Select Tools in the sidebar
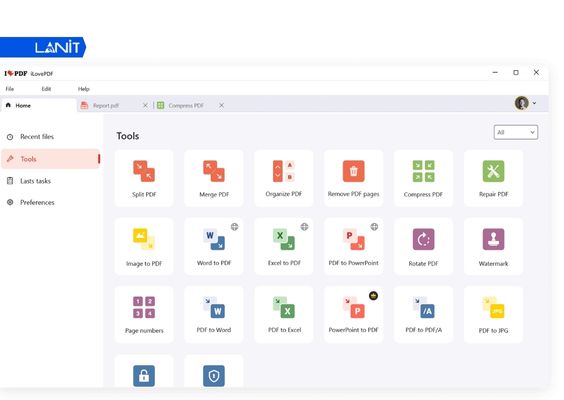This screenshot has width=564, height=400. point(50,159)
